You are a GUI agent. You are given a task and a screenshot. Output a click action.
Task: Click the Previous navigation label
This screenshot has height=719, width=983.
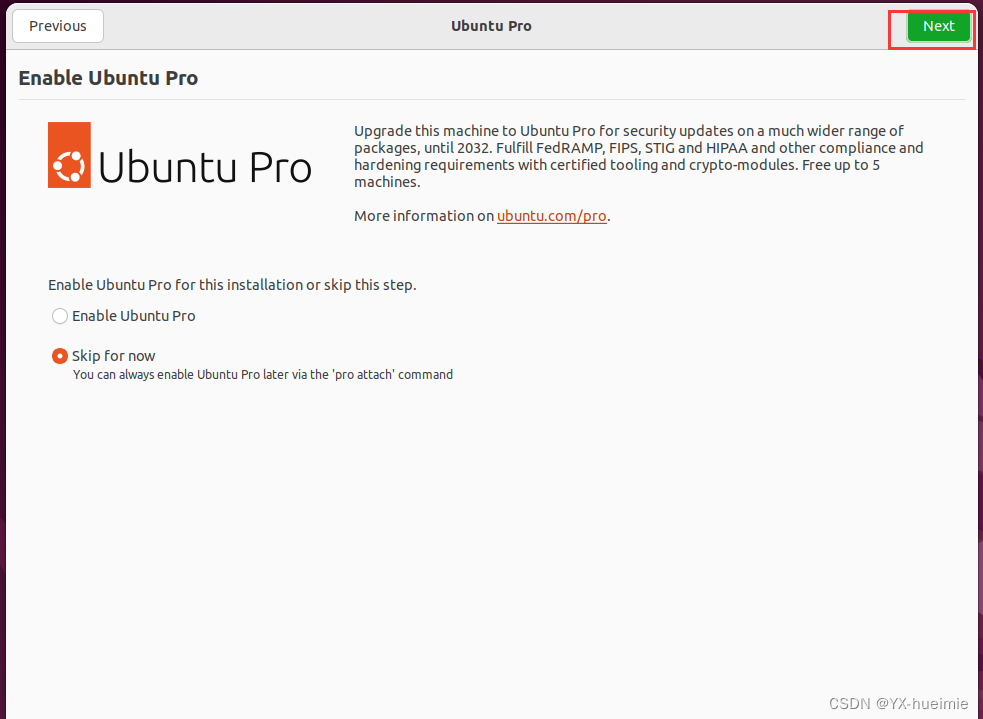pyautogui.click(x=57, y=26)
